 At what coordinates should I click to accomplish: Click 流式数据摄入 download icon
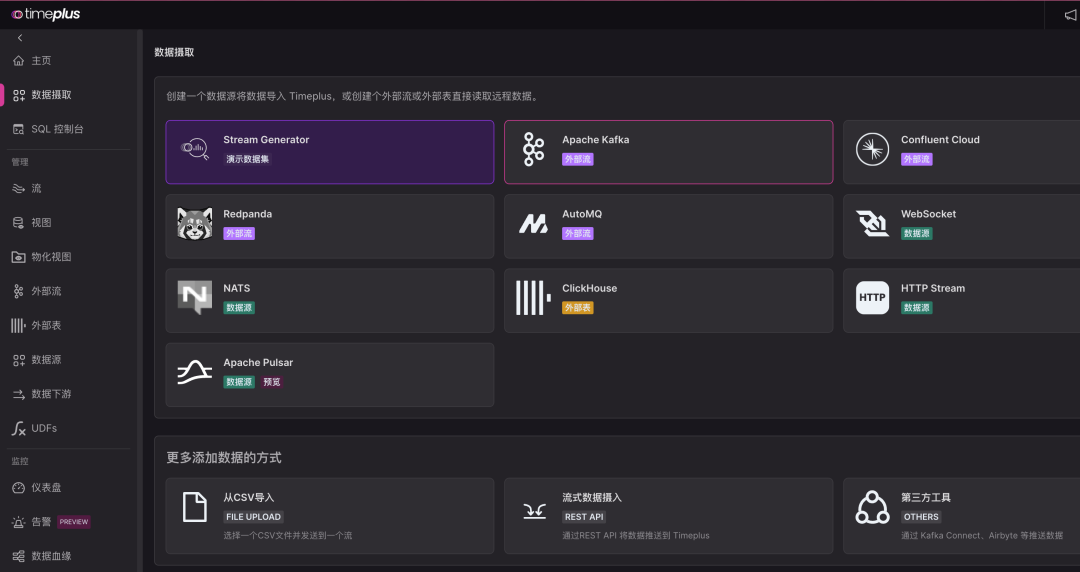[534, 511]
